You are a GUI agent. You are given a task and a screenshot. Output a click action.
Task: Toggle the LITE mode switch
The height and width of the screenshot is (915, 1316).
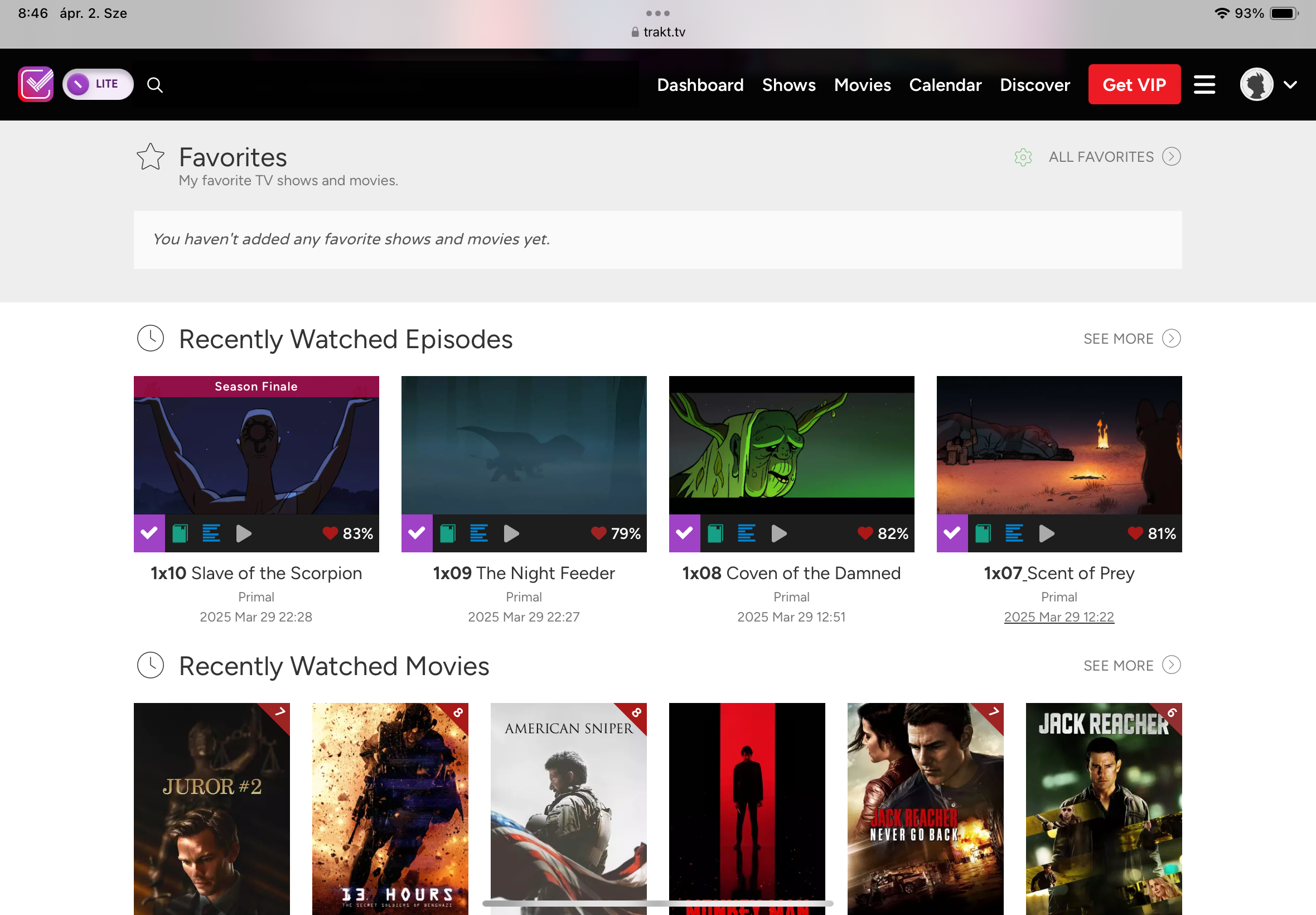[98, 84]
